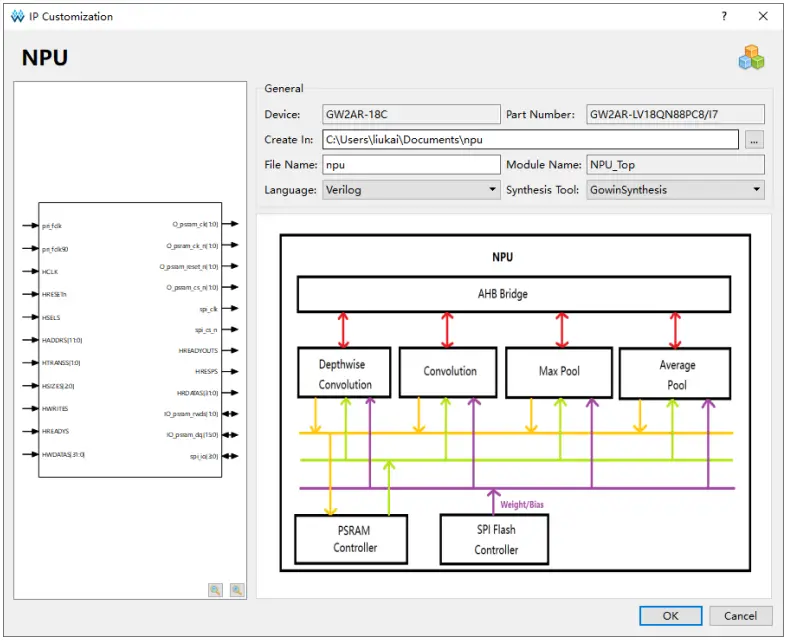The height and width of the screenshot is (643, 789).
Task: Click the IP Customization window title icon
Action: [x=15, y=16]
